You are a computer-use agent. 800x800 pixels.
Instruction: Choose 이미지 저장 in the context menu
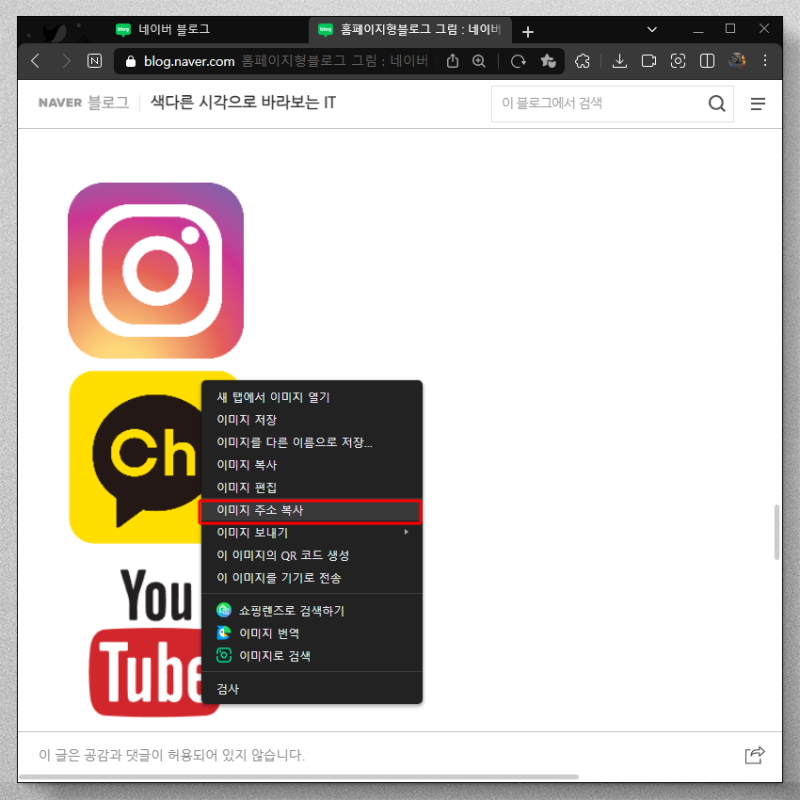coord(312,419)
